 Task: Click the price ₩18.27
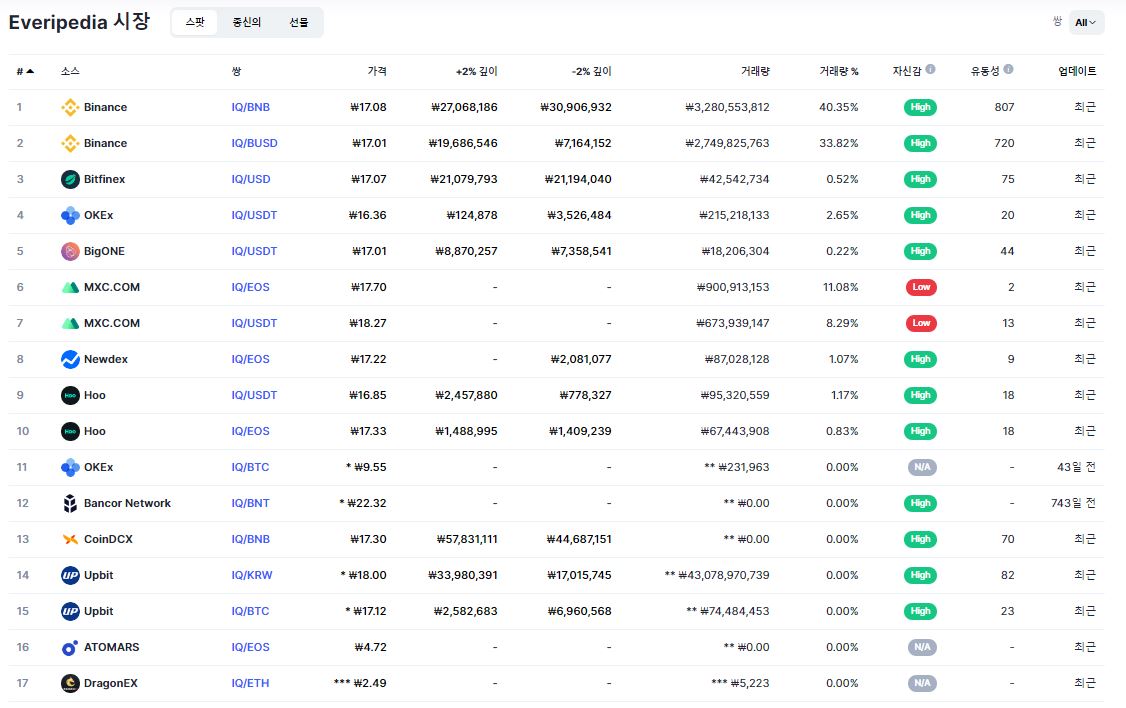368,323
